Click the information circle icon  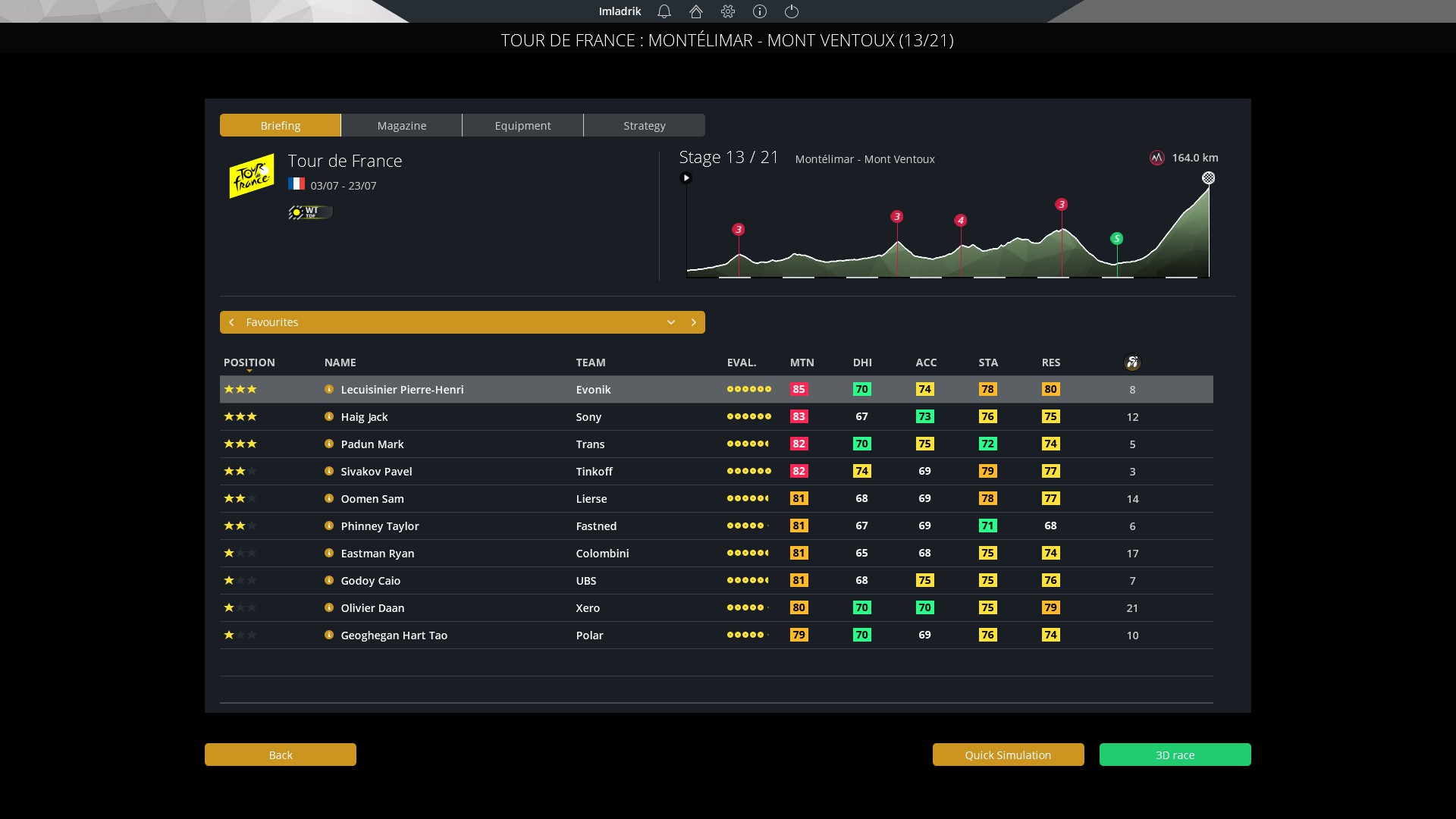760,11
